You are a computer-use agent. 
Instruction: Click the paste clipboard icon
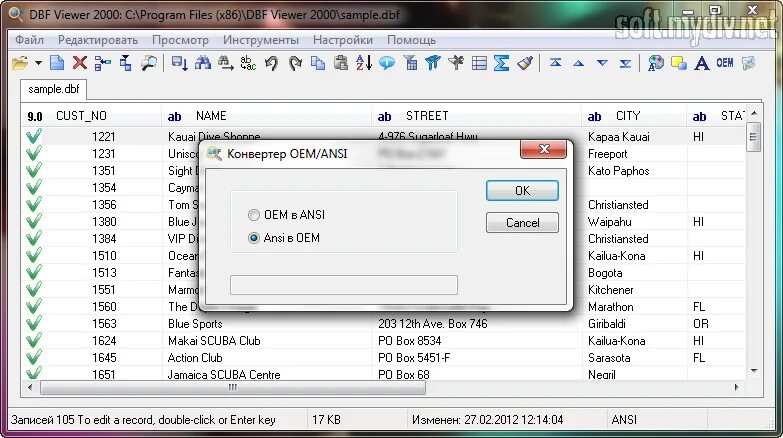pyautogui.click(x=341, y=63)
